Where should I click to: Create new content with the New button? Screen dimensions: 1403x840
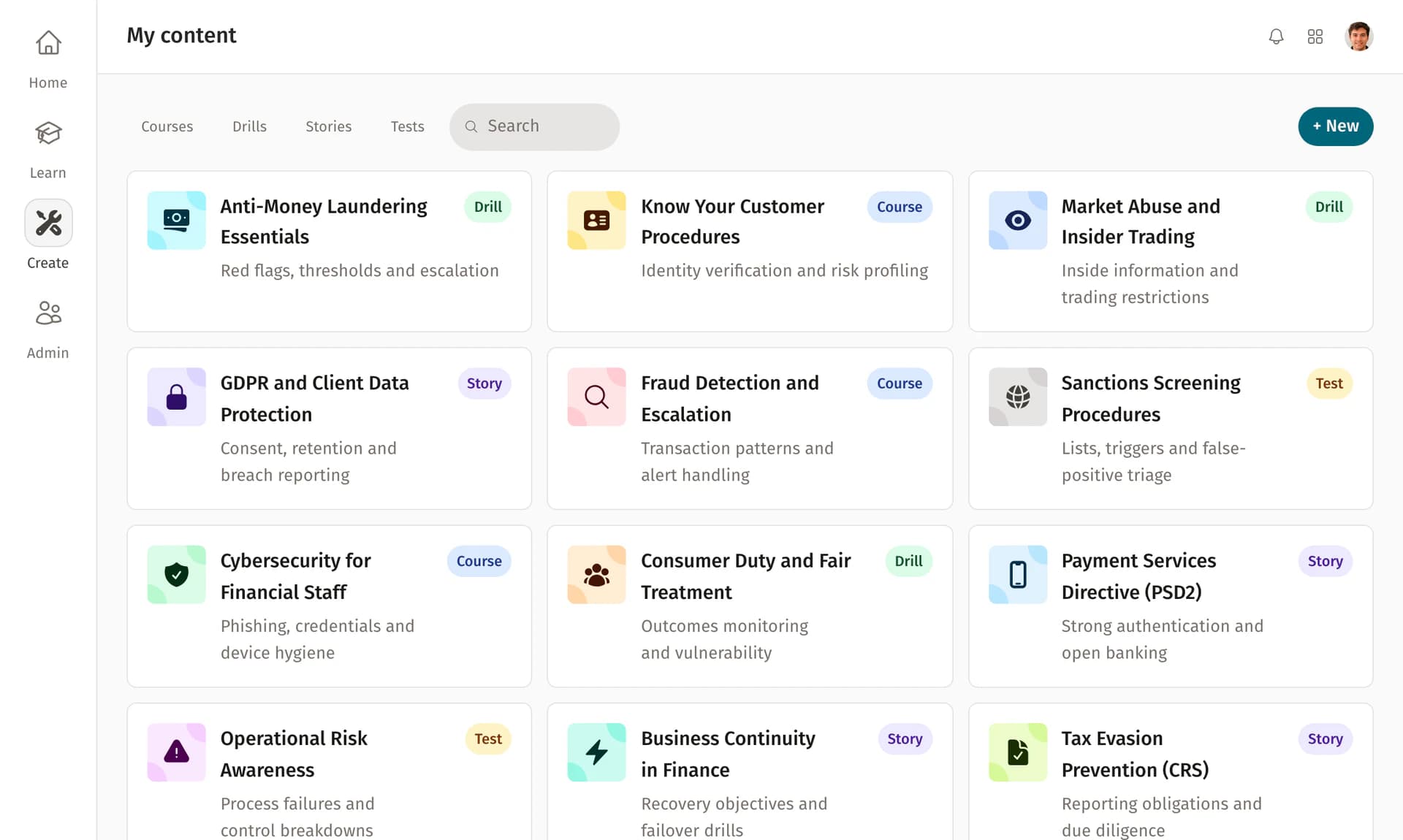(x=1335, y=126)
